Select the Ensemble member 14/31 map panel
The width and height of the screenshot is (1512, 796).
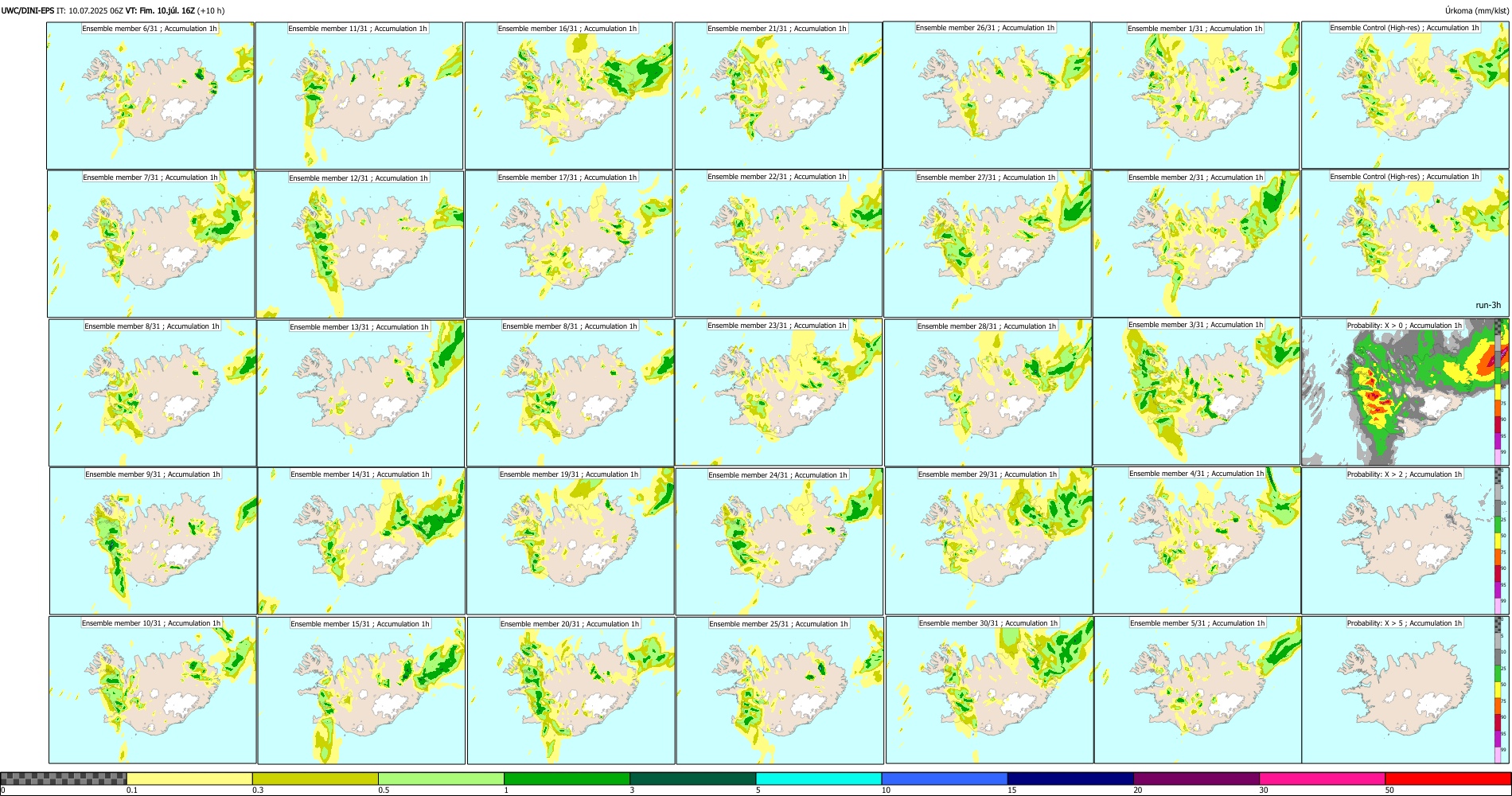click(x=361, y=540)
